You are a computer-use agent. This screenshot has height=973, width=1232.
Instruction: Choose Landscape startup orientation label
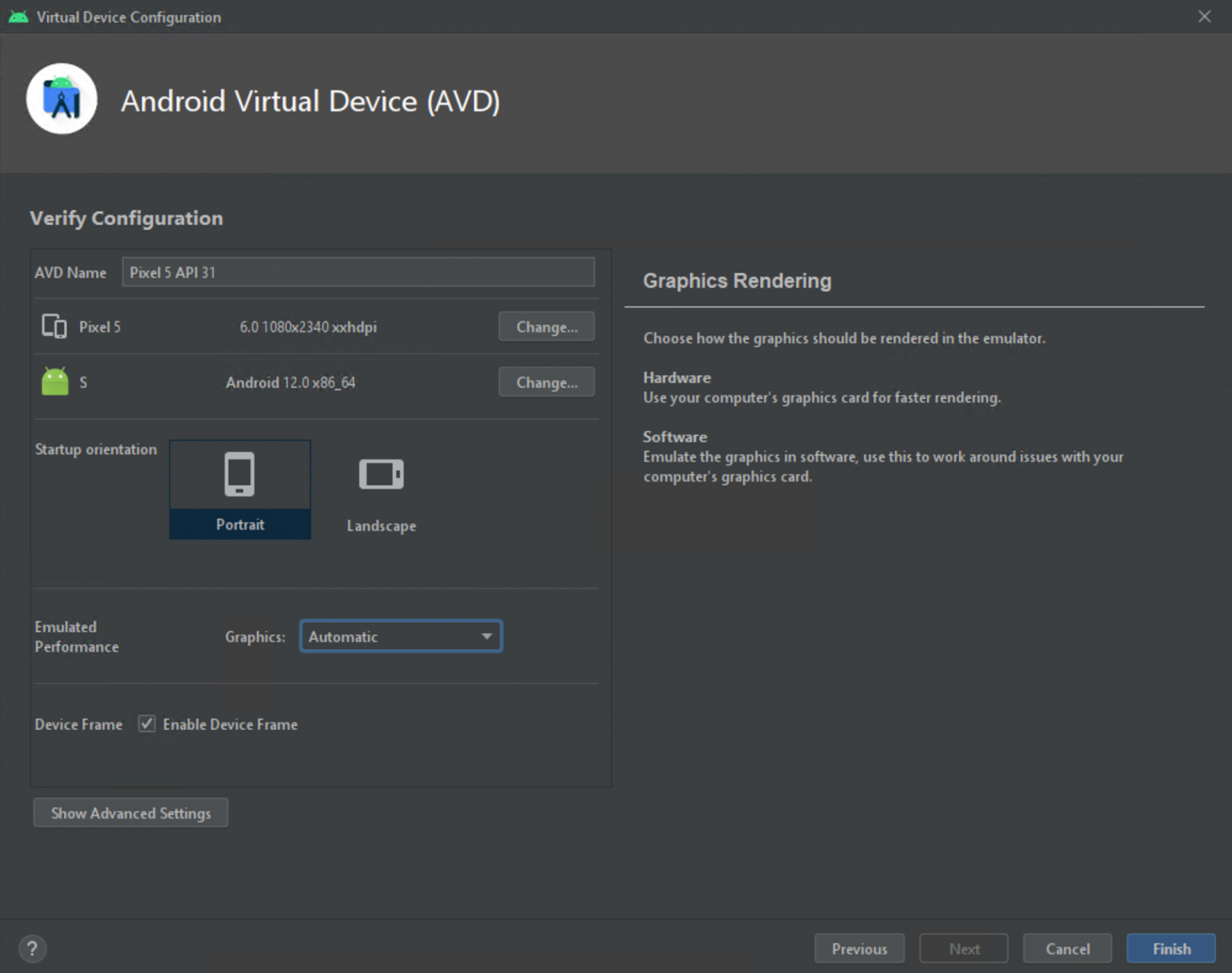381,526
